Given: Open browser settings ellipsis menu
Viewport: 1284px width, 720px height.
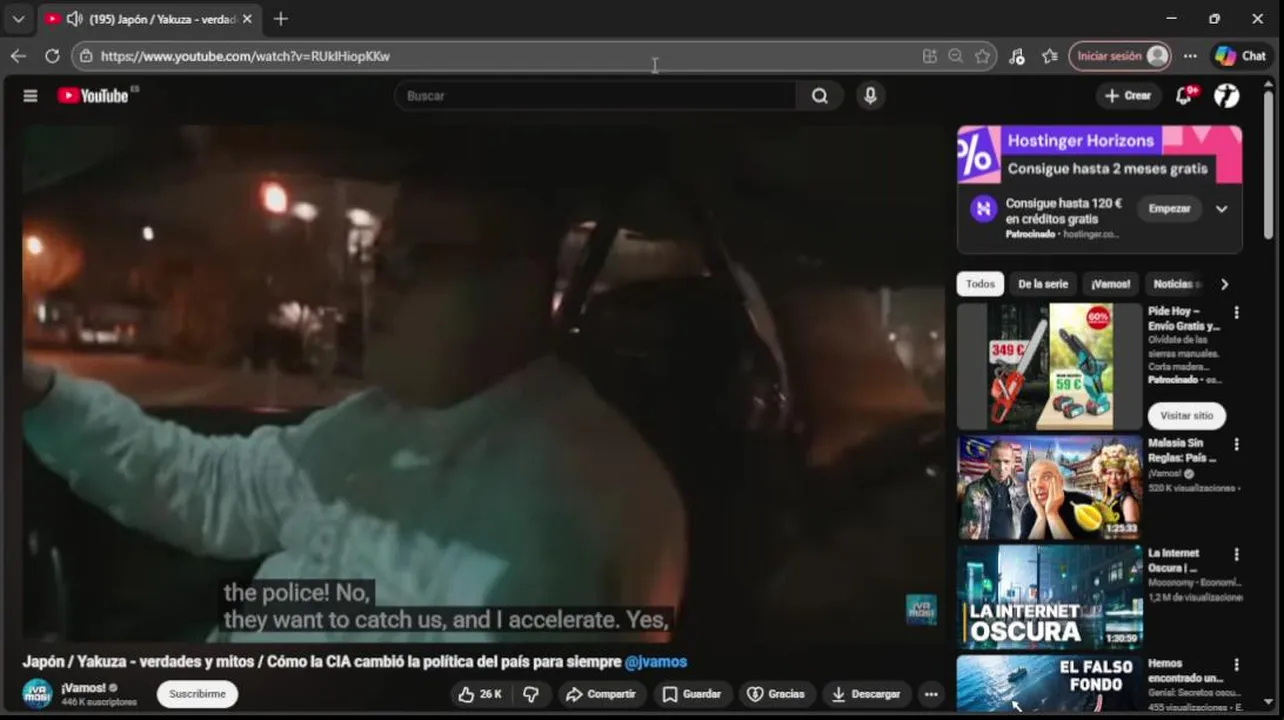Looking at the screenshot, I should point(1190,56).
